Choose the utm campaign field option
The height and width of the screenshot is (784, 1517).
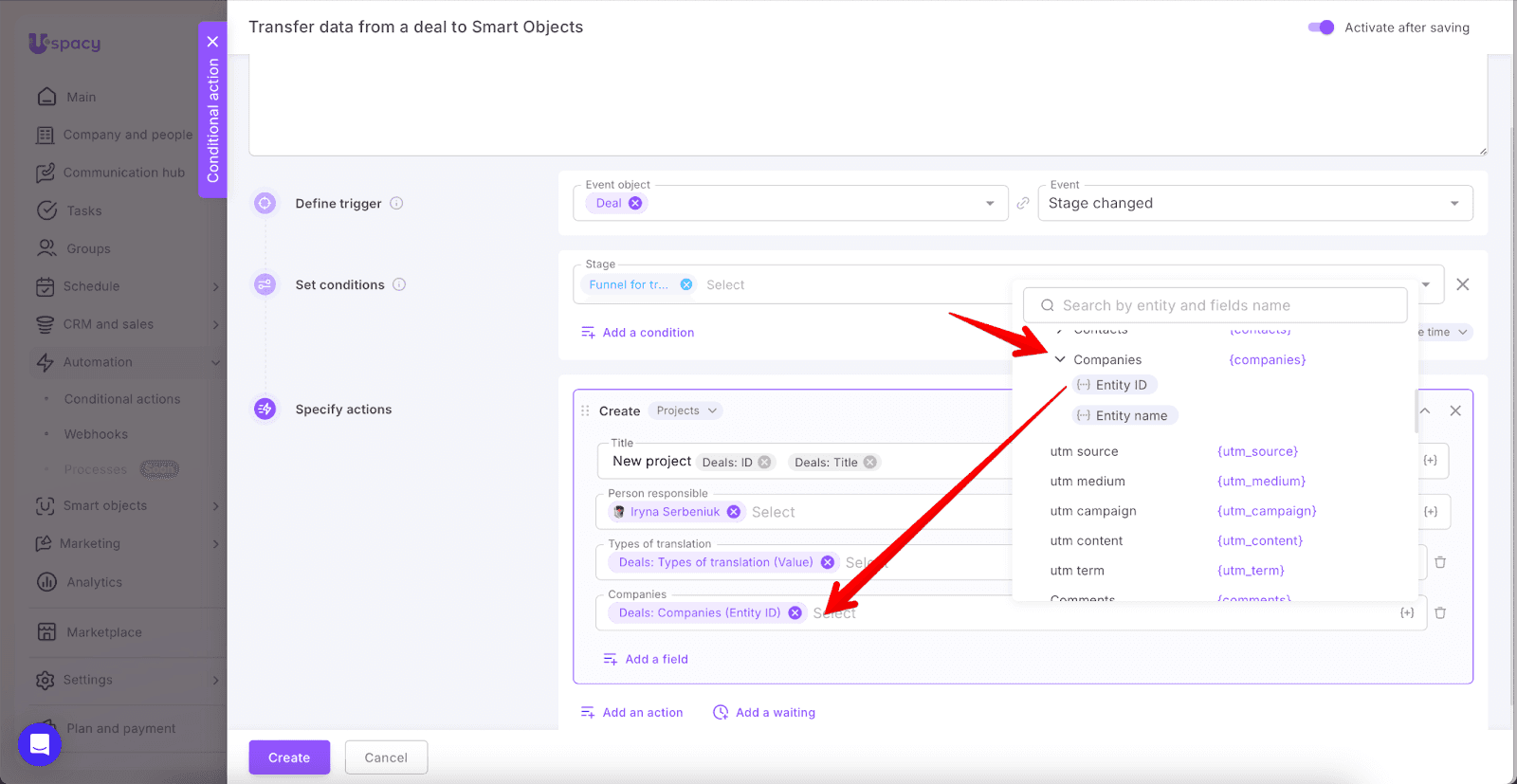[1092, 511]
